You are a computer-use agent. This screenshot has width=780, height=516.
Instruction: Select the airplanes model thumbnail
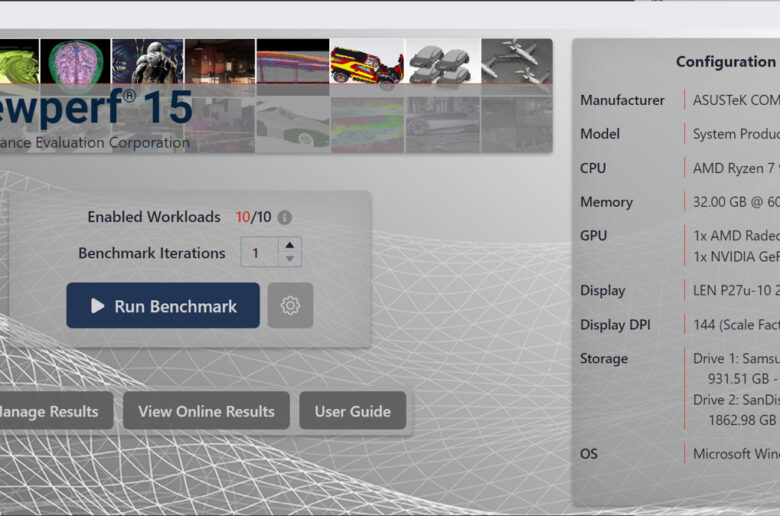(x=516, y=62)
